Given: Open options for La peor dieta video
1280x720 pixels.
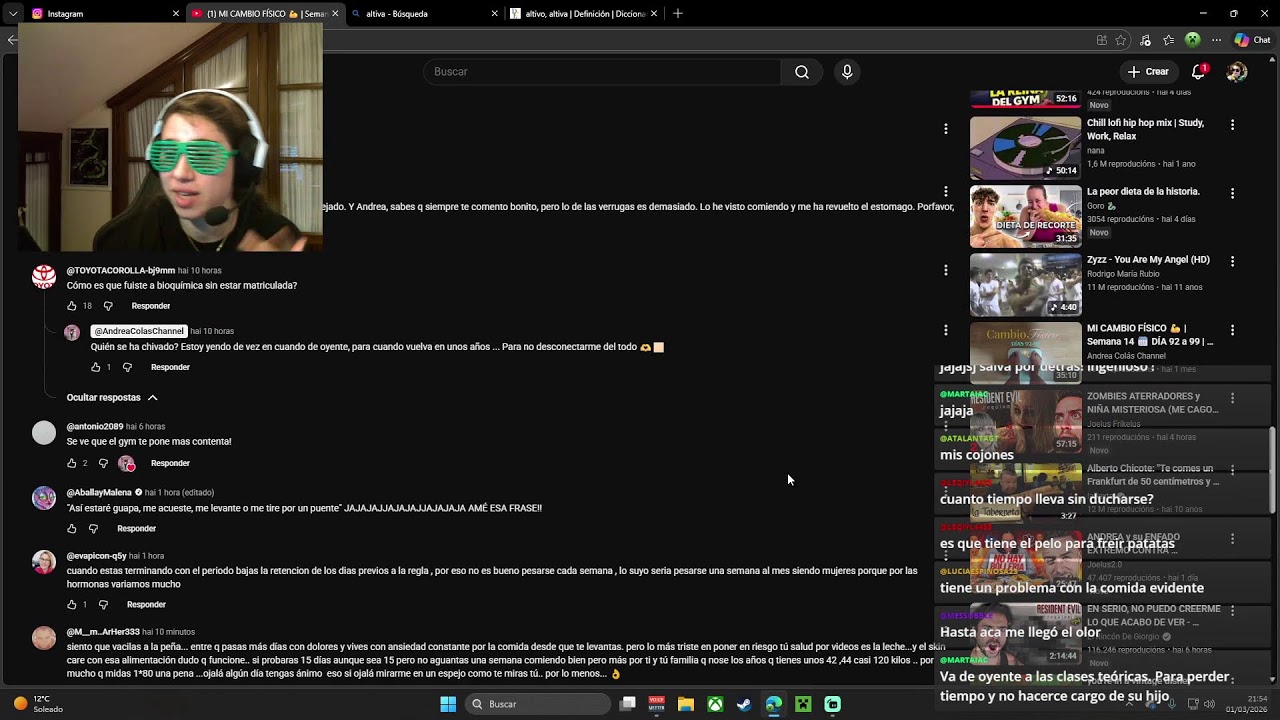Looking at the screenshot, I should [1232, 193].
